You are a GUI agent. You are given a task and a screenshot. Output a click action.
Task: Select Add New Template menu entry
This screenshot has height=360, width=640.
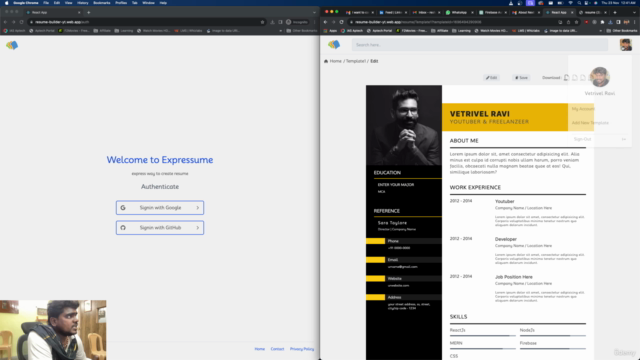pos(590,122)
